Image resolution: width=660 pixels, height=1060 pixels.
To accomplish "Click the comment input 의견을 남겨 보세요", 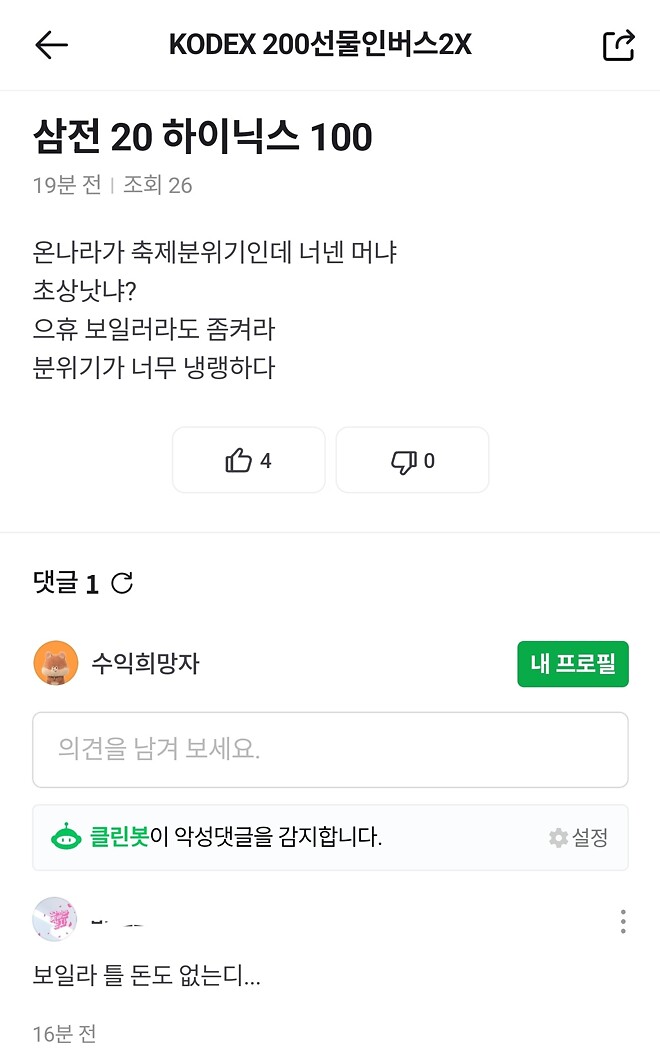I will point(330,750).
